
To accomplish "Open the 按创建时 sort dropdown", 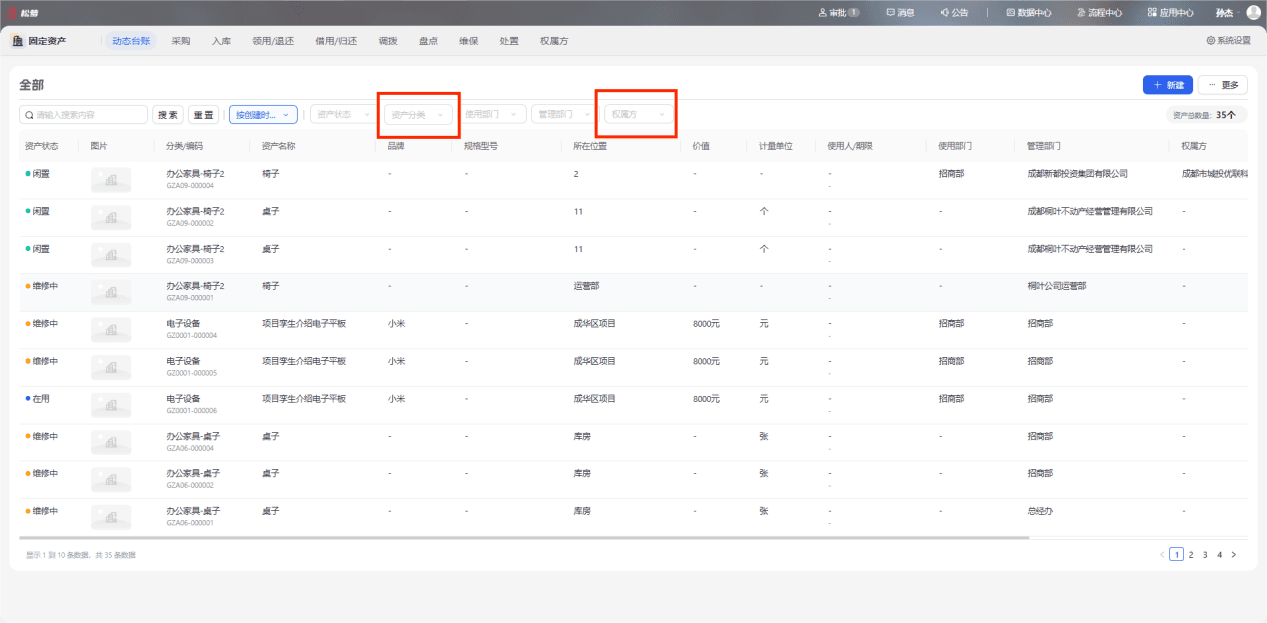I will pos(263,115).
